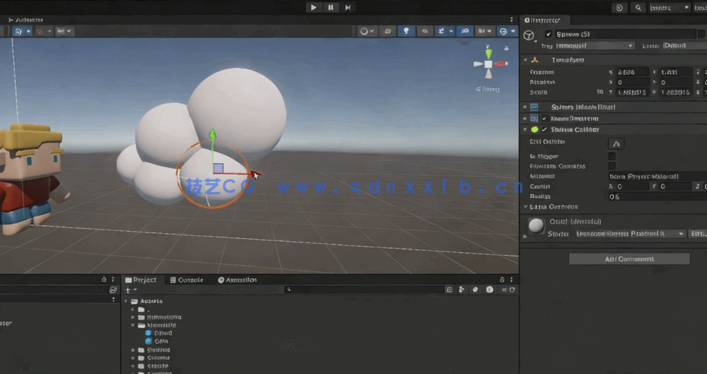The height and width of the screenshot is (374, 707).
Task: Switch to the Console tab
Action: [187, 280]
